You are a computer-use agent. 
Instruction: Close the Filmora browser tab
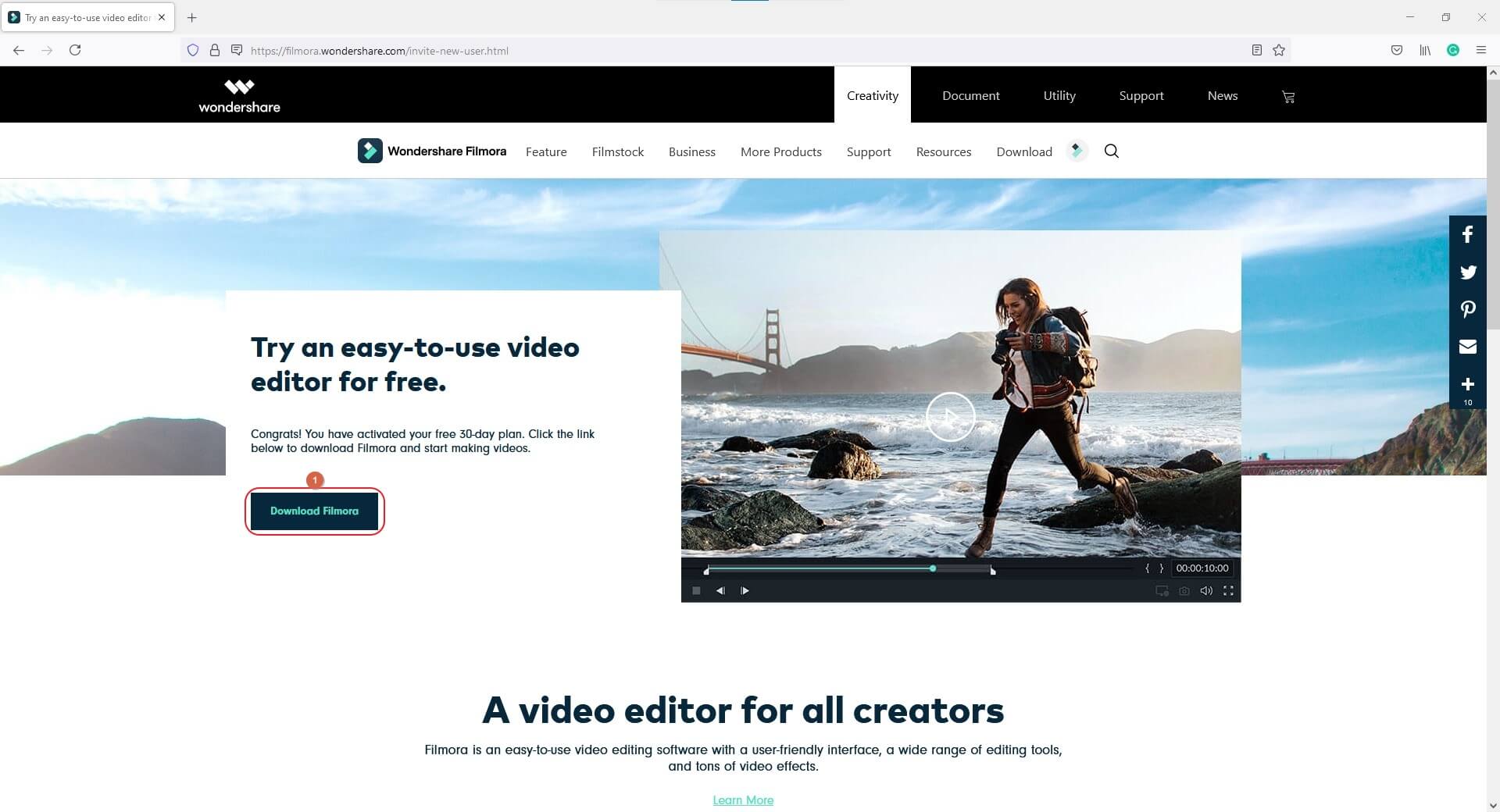(162, 17)
